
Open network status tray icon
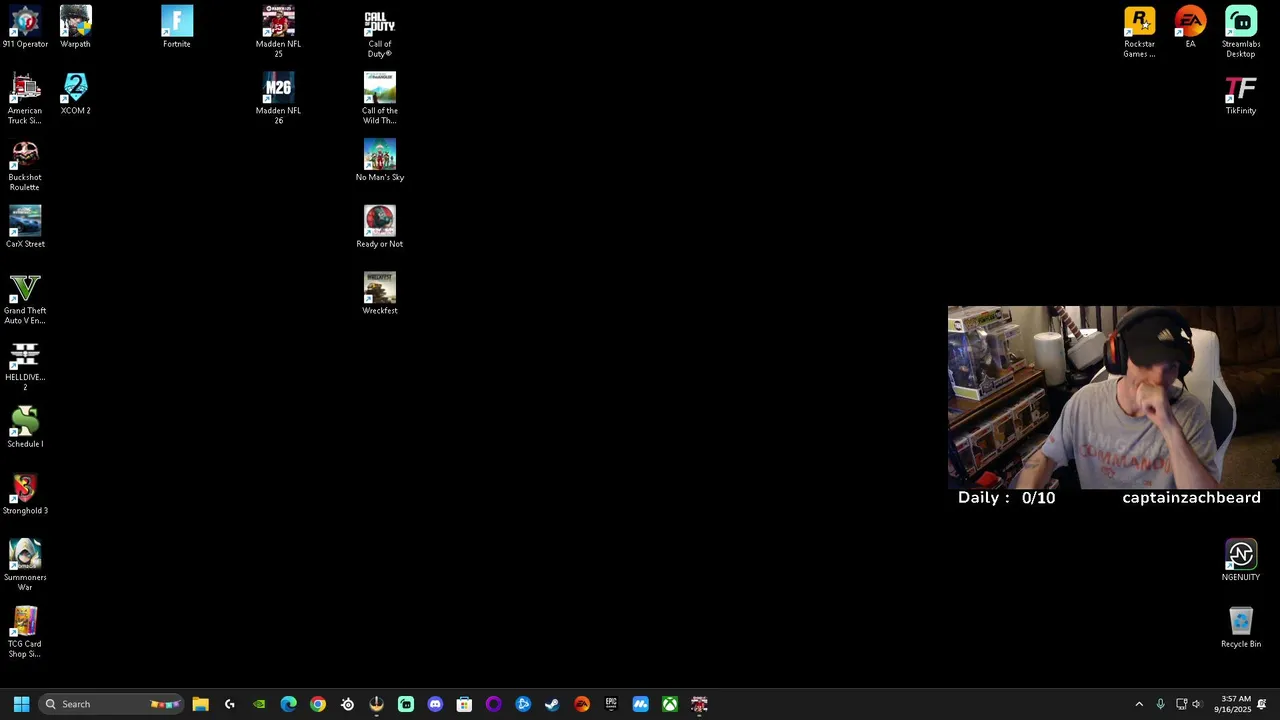tap(1181, 704)
